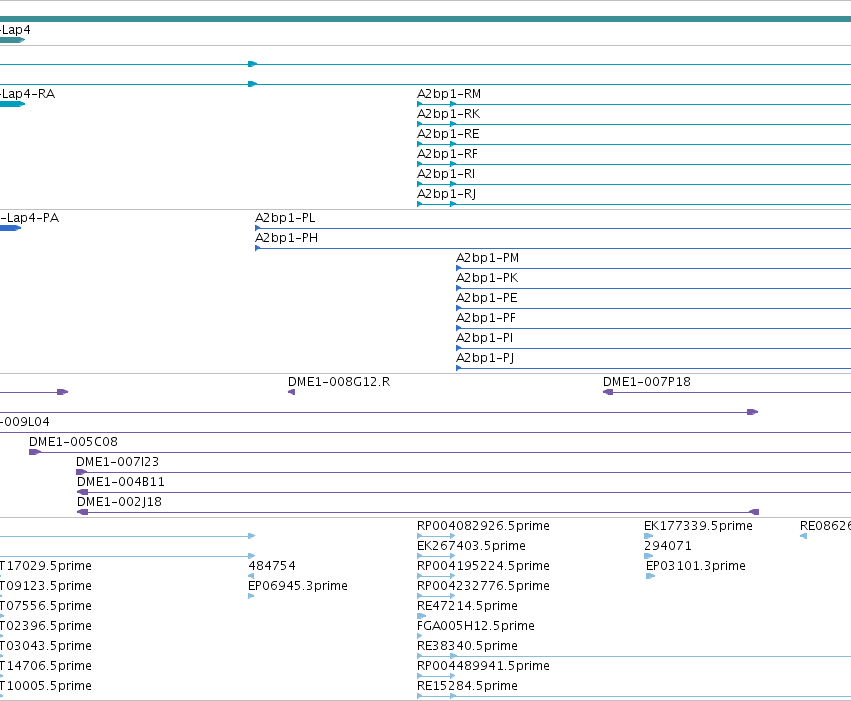Image resolution: width=851 pixels, height=701 pixels.
Task: Select the T03043.5prime EST label
Action: coord(46,647)
